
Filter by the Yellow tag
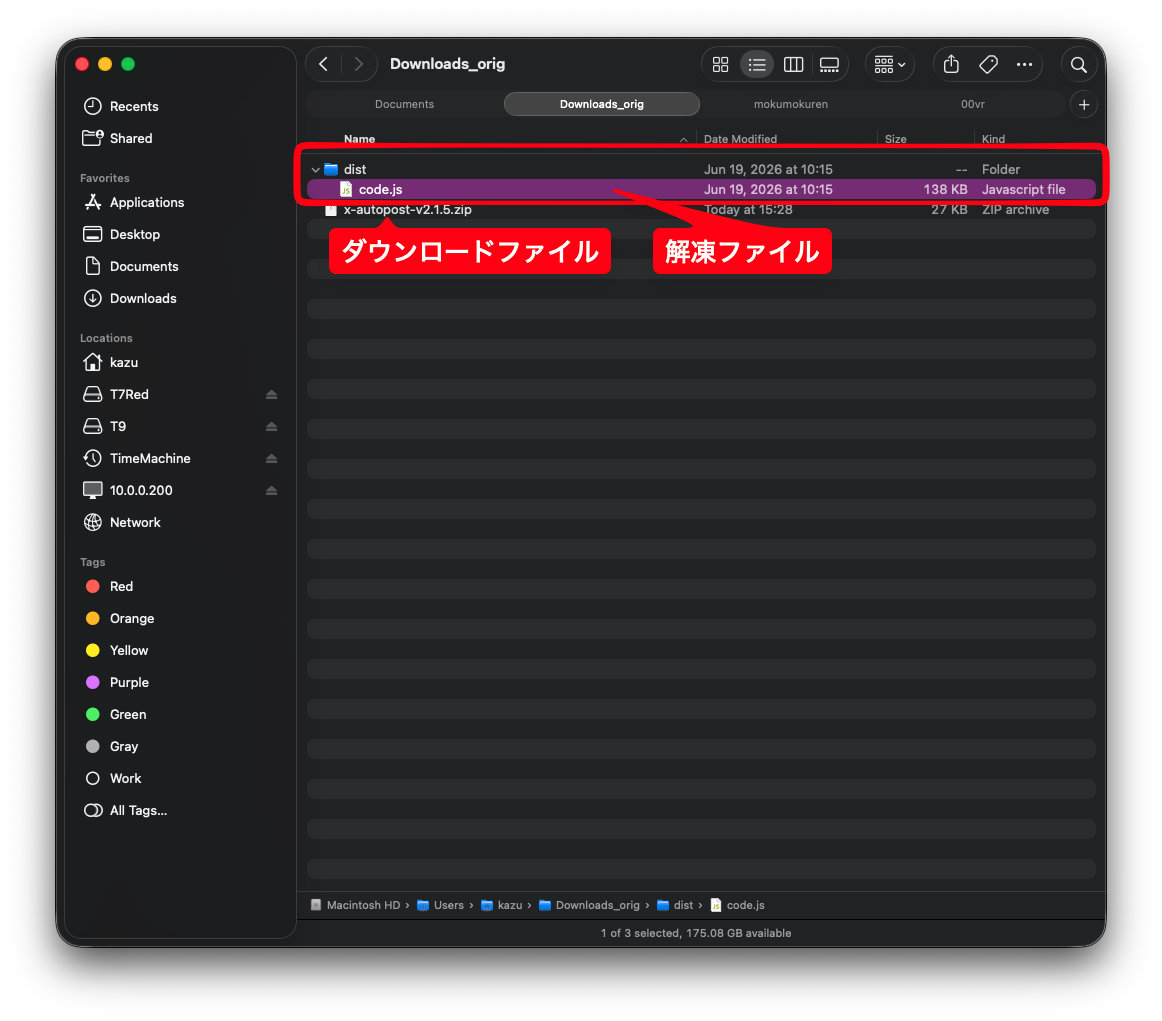click(129, 651)
